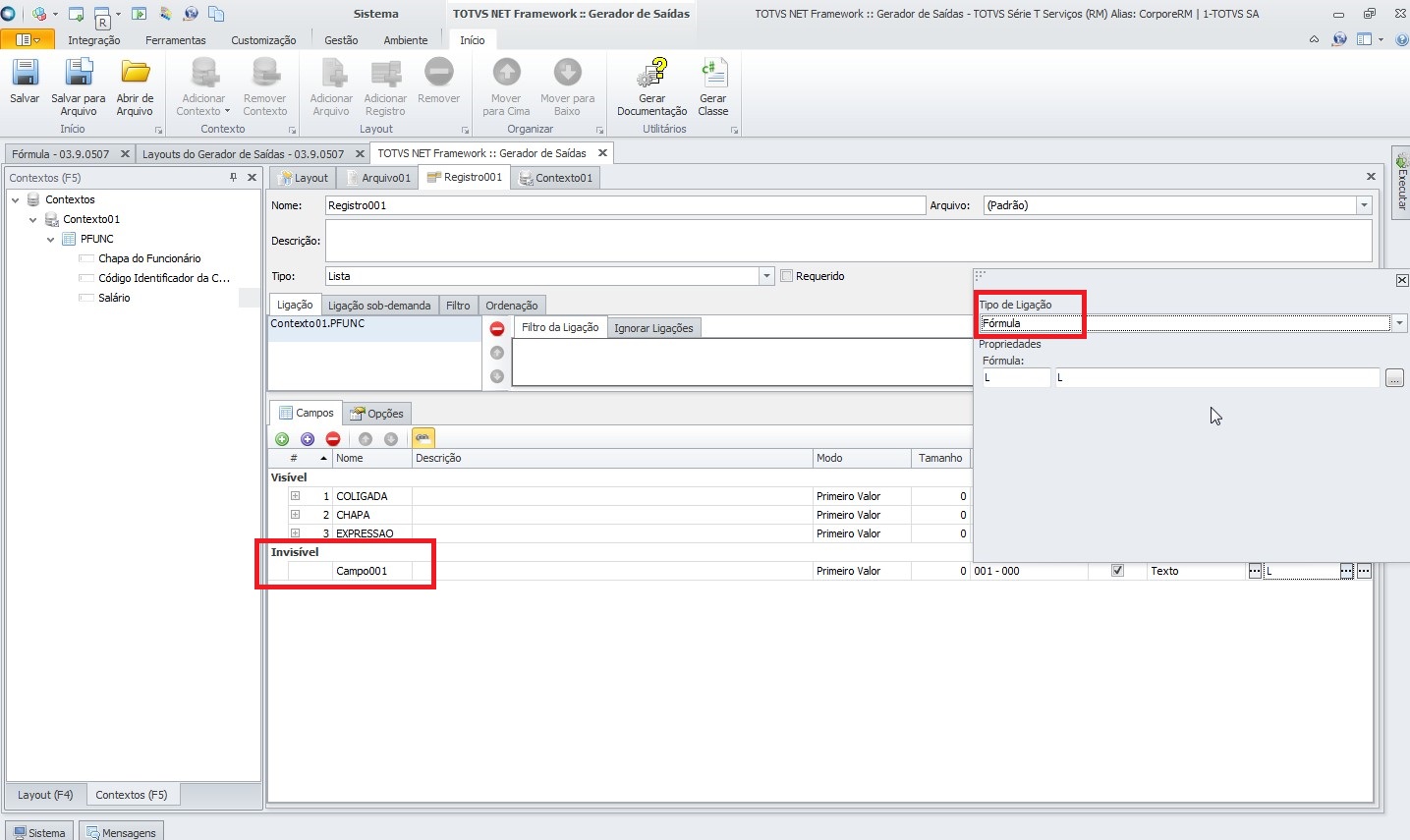This screenshot has width=1410, height=840.
Task: Click last ellipsis button in Campo001 row
Action: 1364,571
